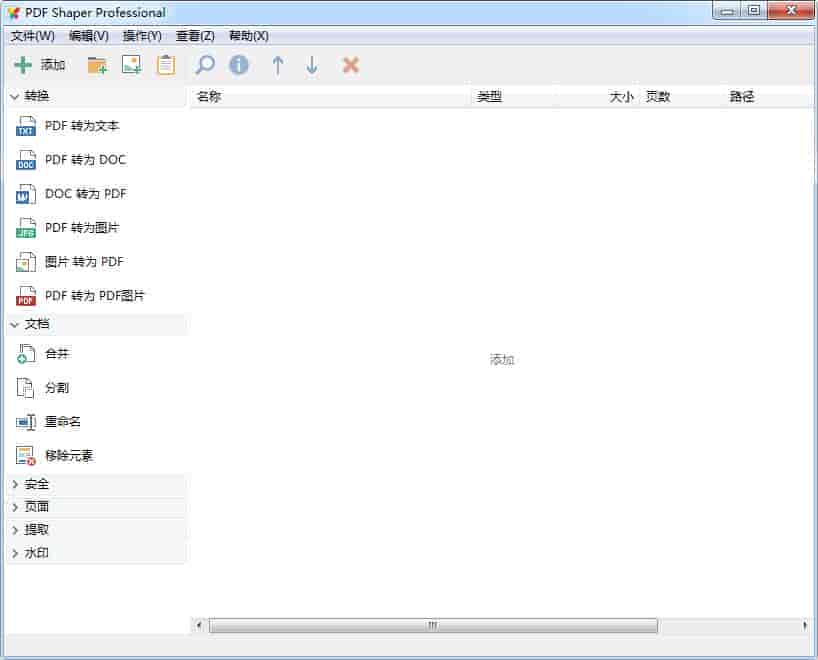This screenshot has width=818, height=660.
Task: Click the add image icon in toolbar
Action: click(131, 65)
